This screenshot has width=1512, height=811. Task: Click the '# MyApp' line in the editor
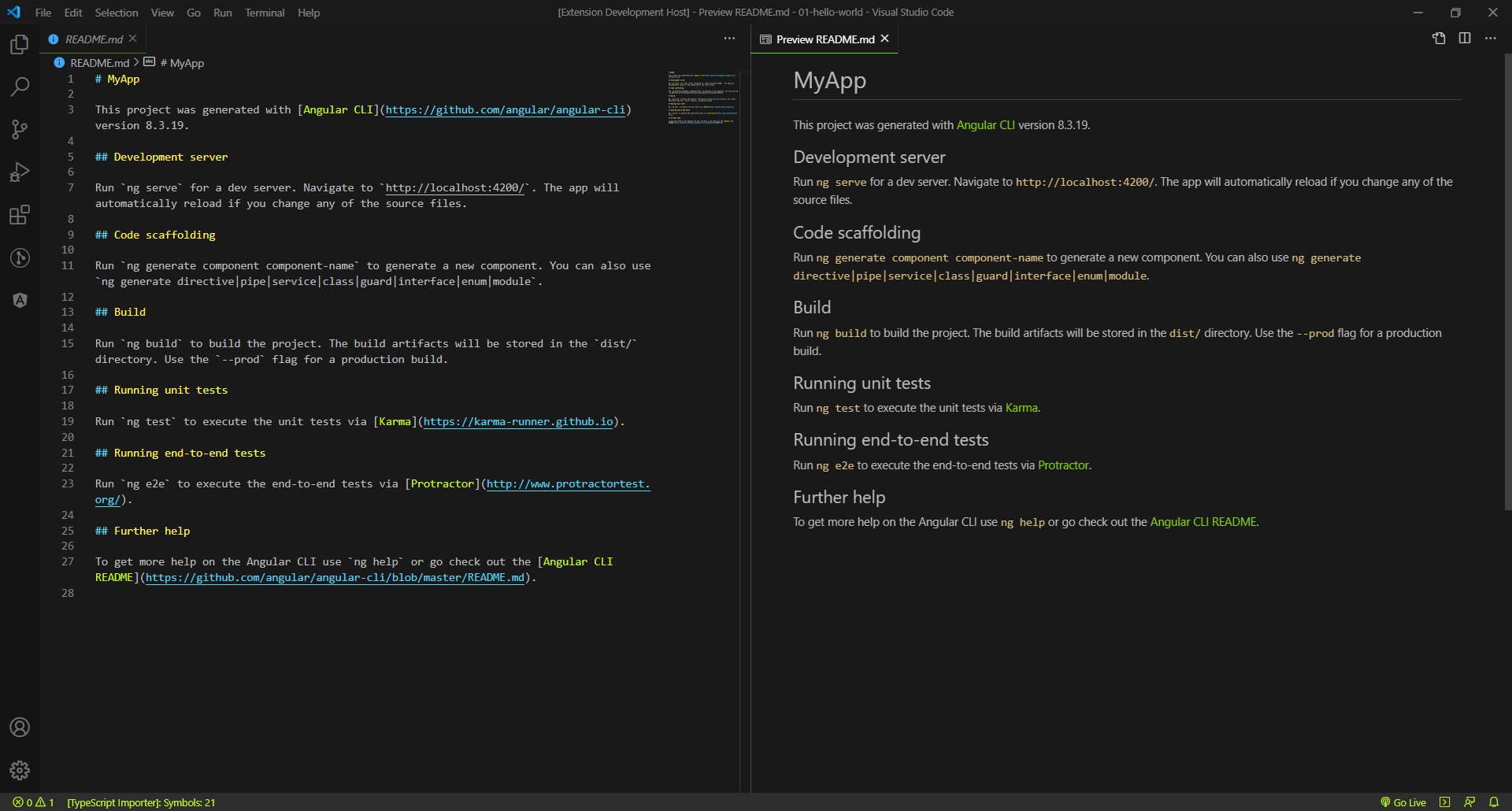[x=117, y=80]
